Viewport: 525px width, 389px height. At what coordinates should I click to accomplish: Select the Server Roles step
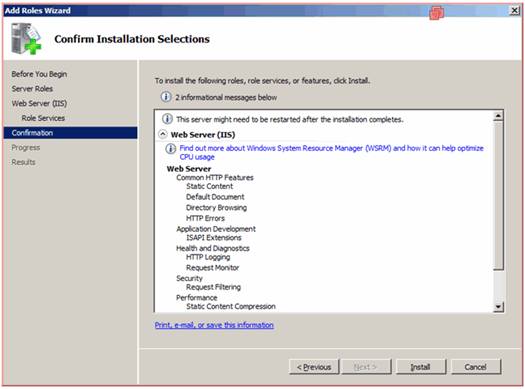click(x=32, y=89)
